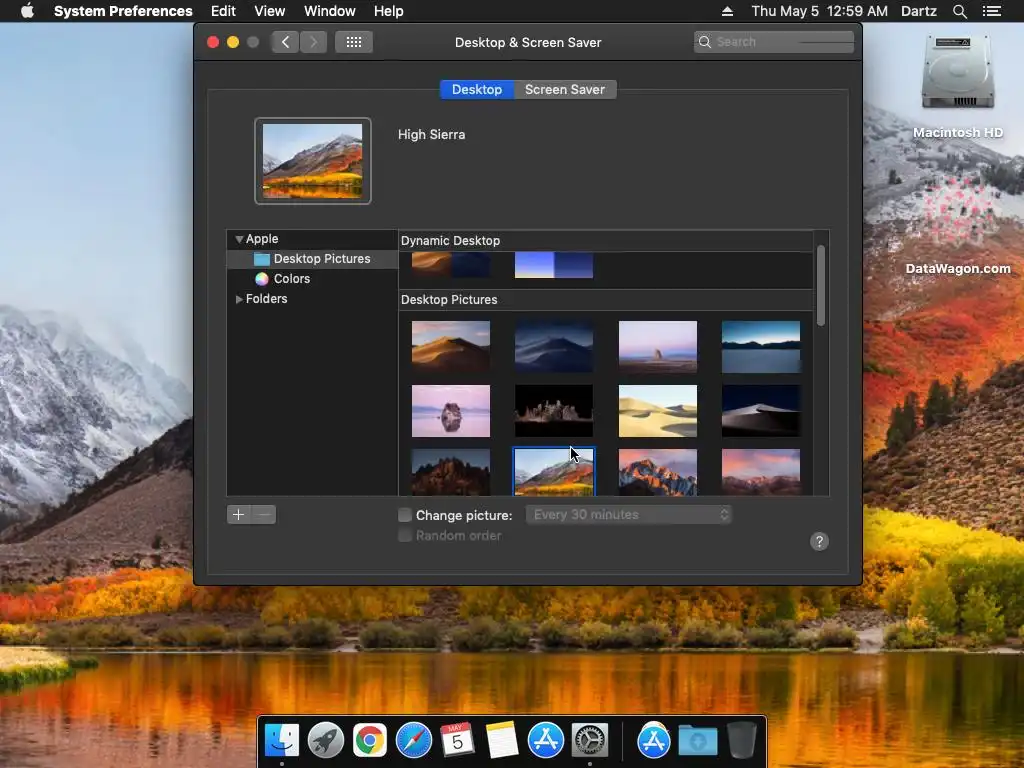Open Notes from the Dock
The image size is (1024, 768).
[502, 741]
